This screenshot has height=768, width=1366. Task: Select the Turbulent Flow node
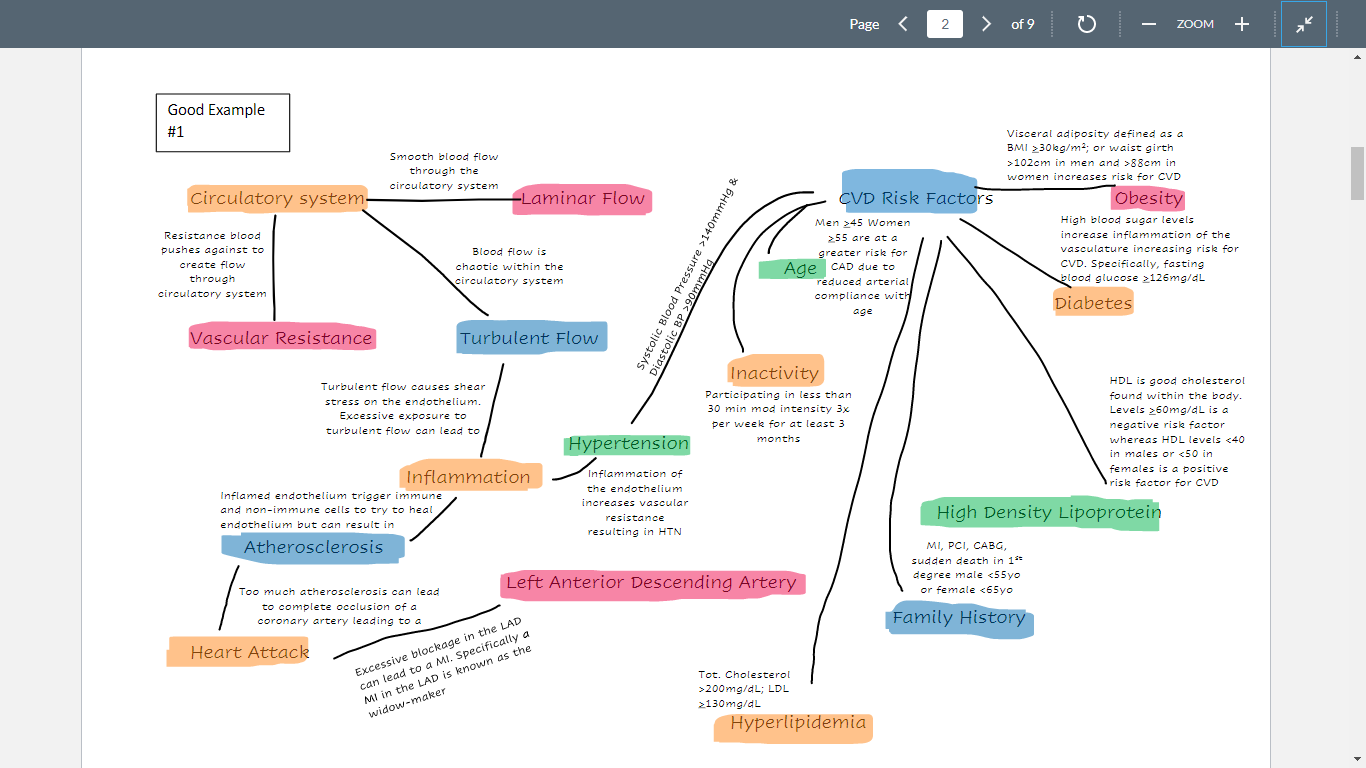(x=531, y=337)
